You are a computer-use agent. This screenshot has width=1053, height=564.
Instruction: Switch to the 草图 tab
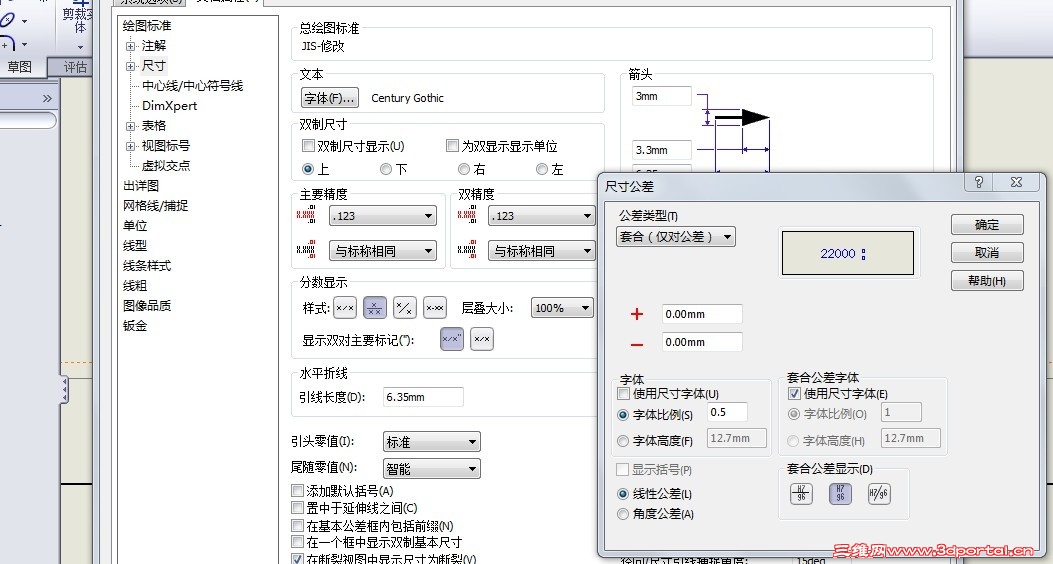click(x=19, y=66)
